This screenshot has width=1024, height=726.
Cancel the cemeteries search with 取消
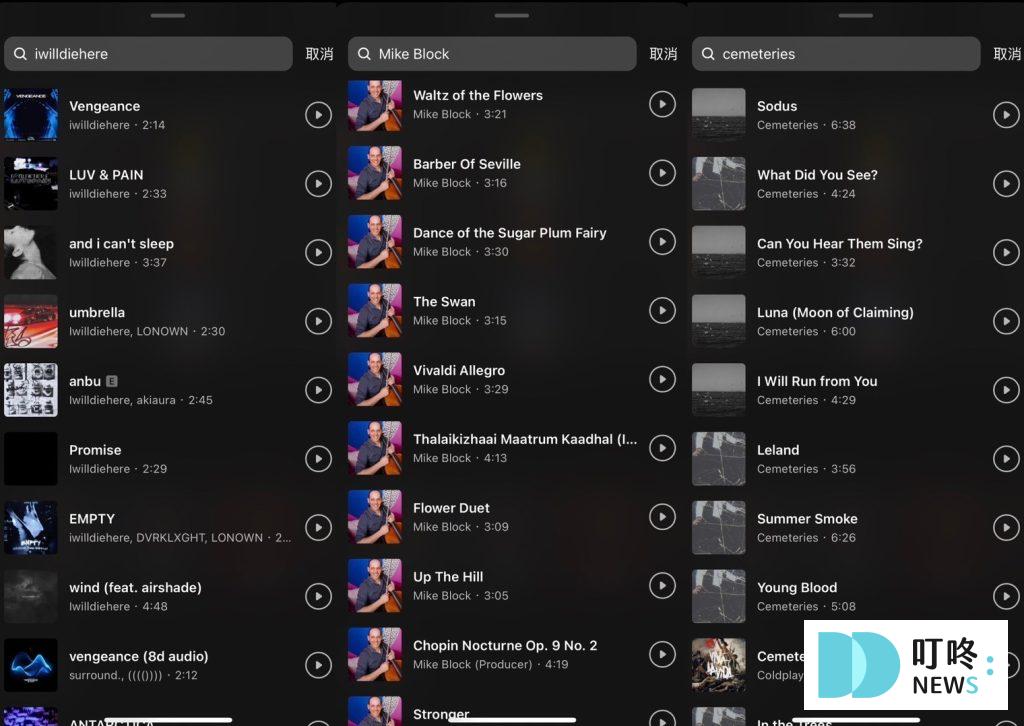[x=1008, y=54]
